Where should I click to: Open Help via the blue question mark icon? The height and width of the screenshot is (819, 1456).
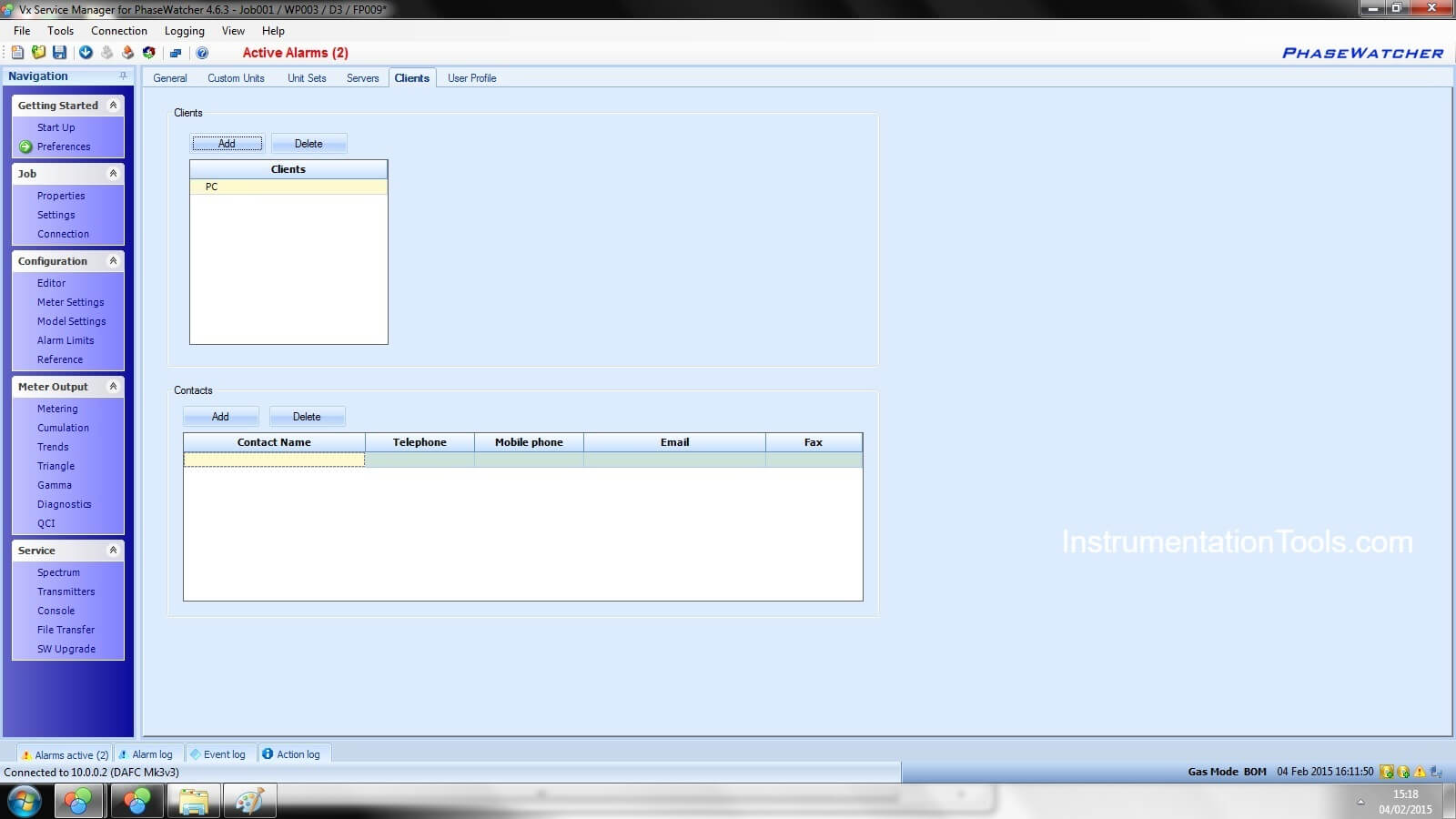[202, 53]
